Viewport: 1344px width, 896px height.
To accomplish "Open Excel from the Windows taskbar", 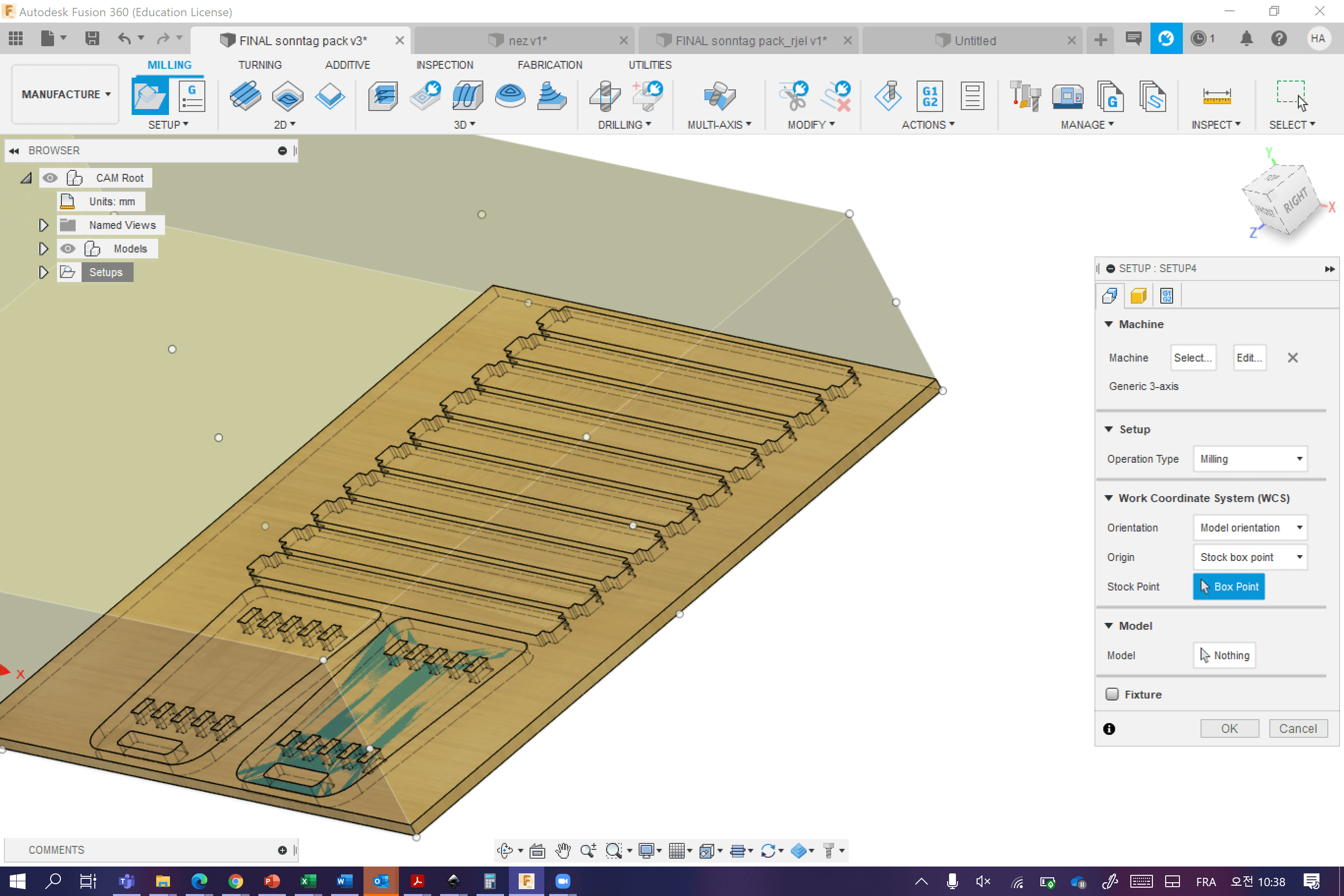I will (x=308, y=881).
